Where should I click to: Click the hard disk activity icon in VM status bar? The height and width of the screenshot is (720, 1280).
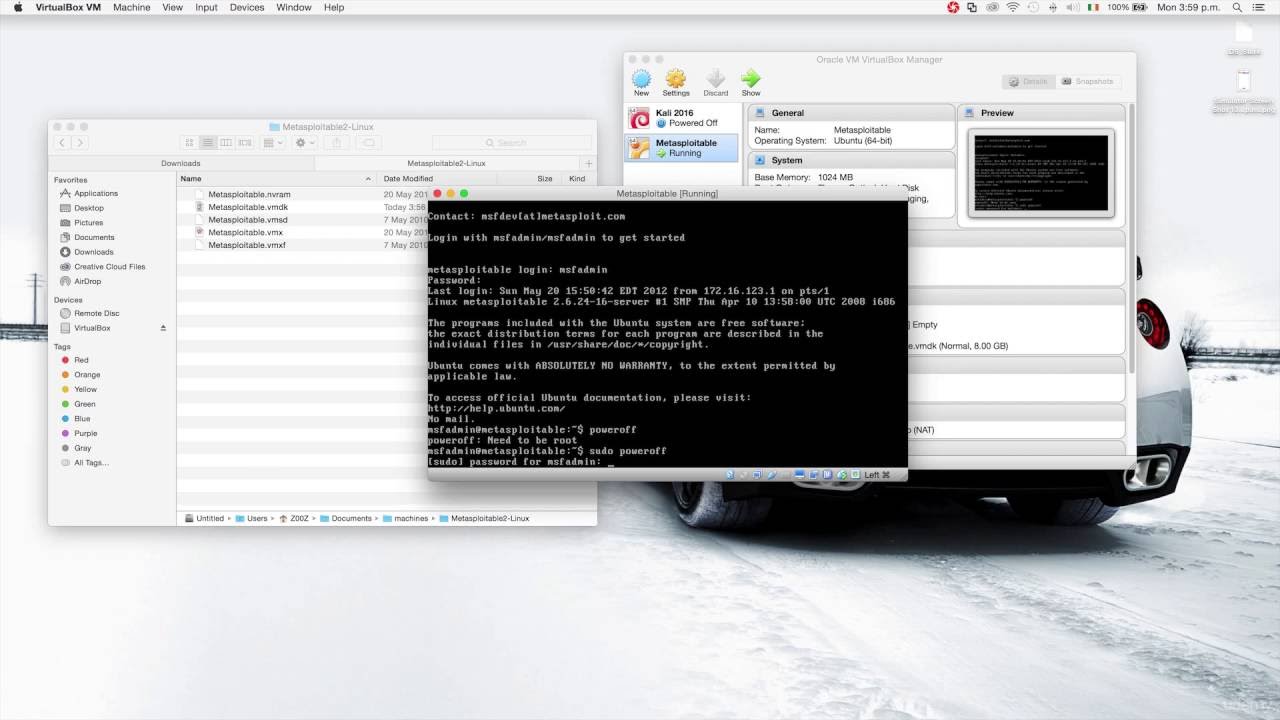730,475
